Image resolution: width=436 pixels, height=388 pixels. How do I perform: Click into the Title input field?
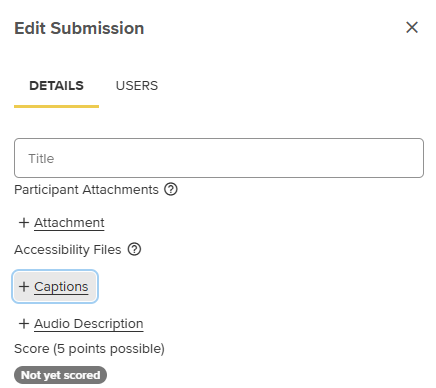pos(219,158)
